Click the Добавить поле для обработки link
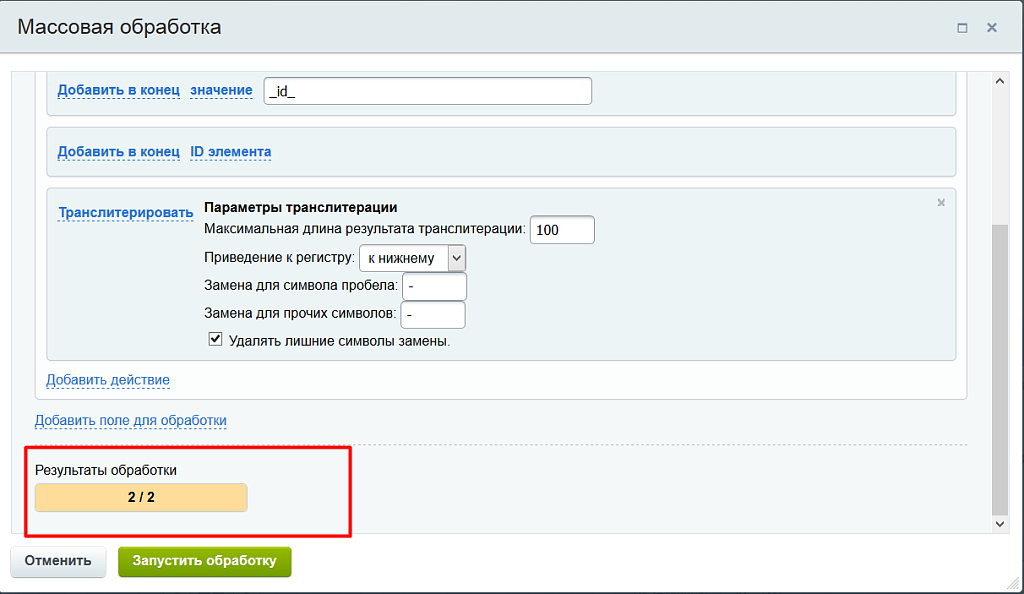The height and width of the screenshot is (594, 1024). (130, 420)
